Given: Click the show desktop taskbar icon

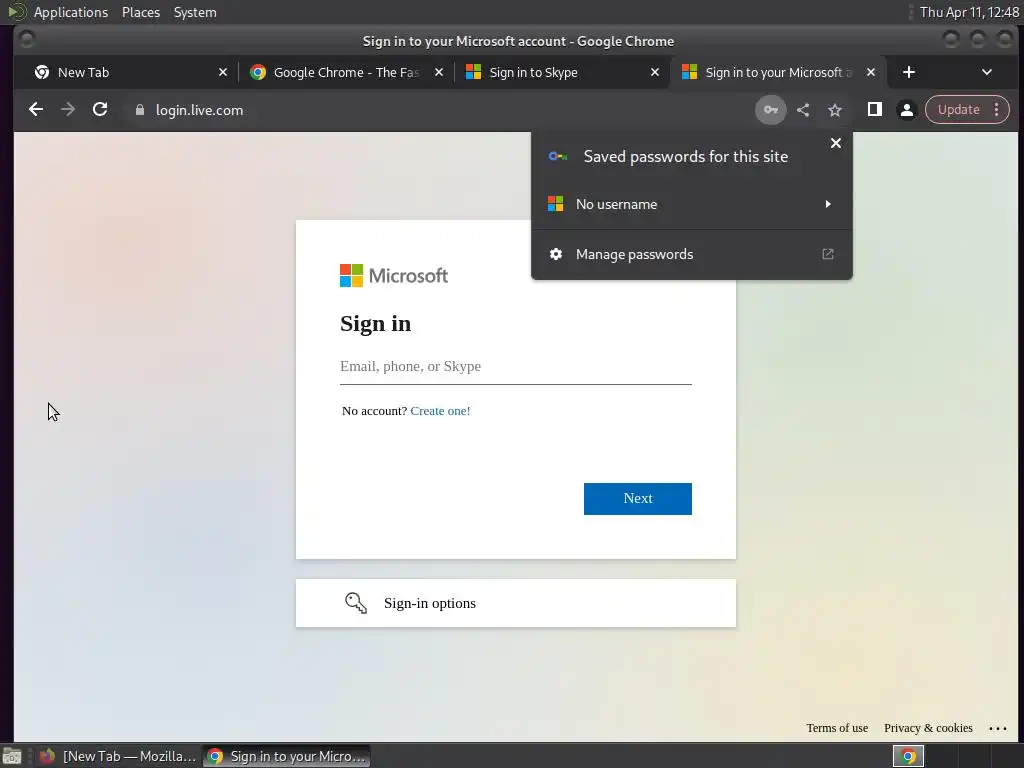Looking at the screenshot, I should (x=12, y=756).
